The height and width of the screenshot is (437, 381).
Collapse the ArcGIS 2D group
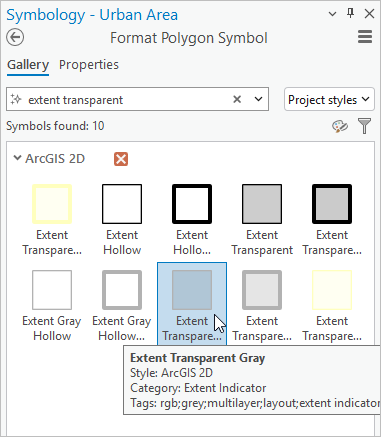17,158
